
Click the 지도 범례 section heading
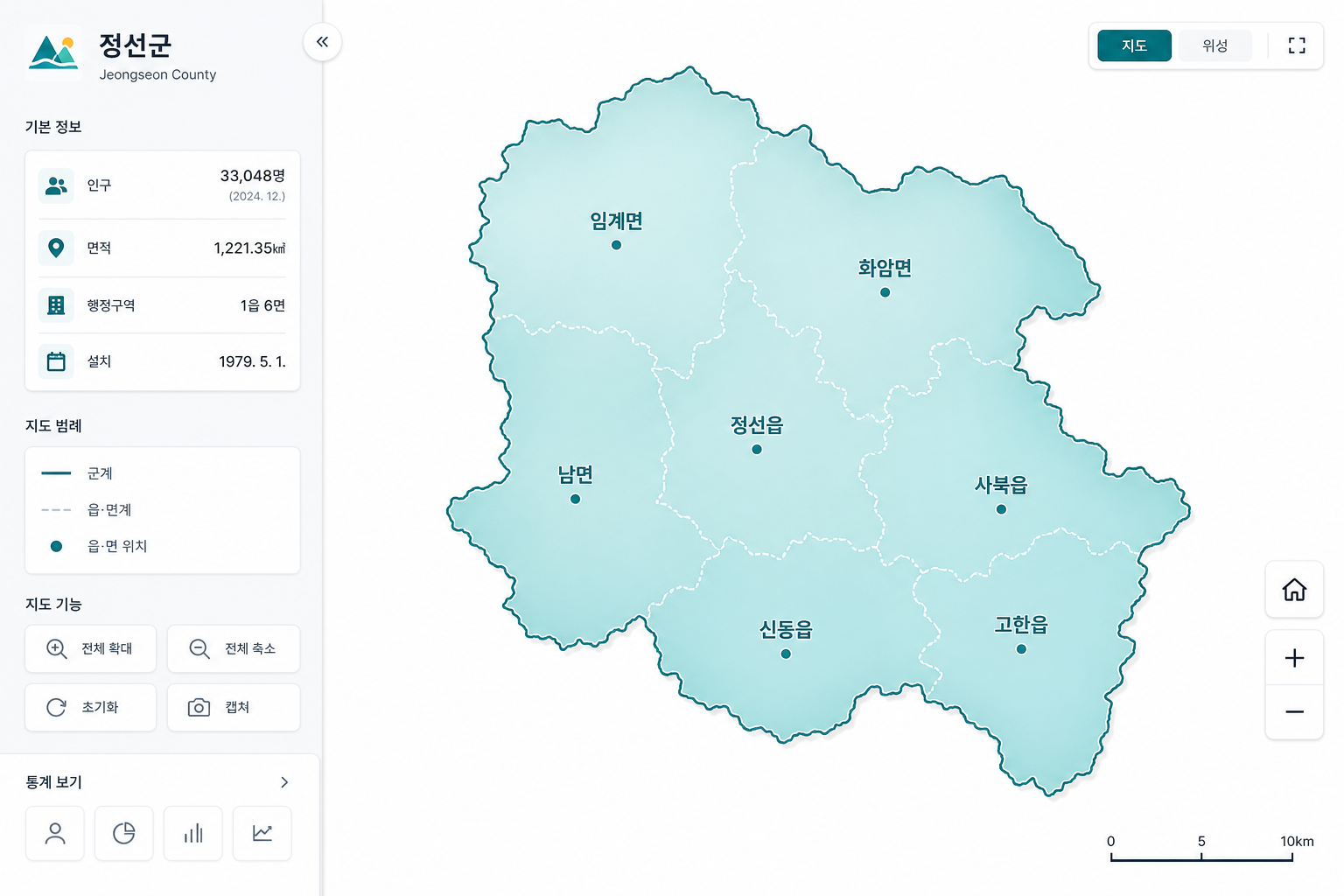pos(53,426)
